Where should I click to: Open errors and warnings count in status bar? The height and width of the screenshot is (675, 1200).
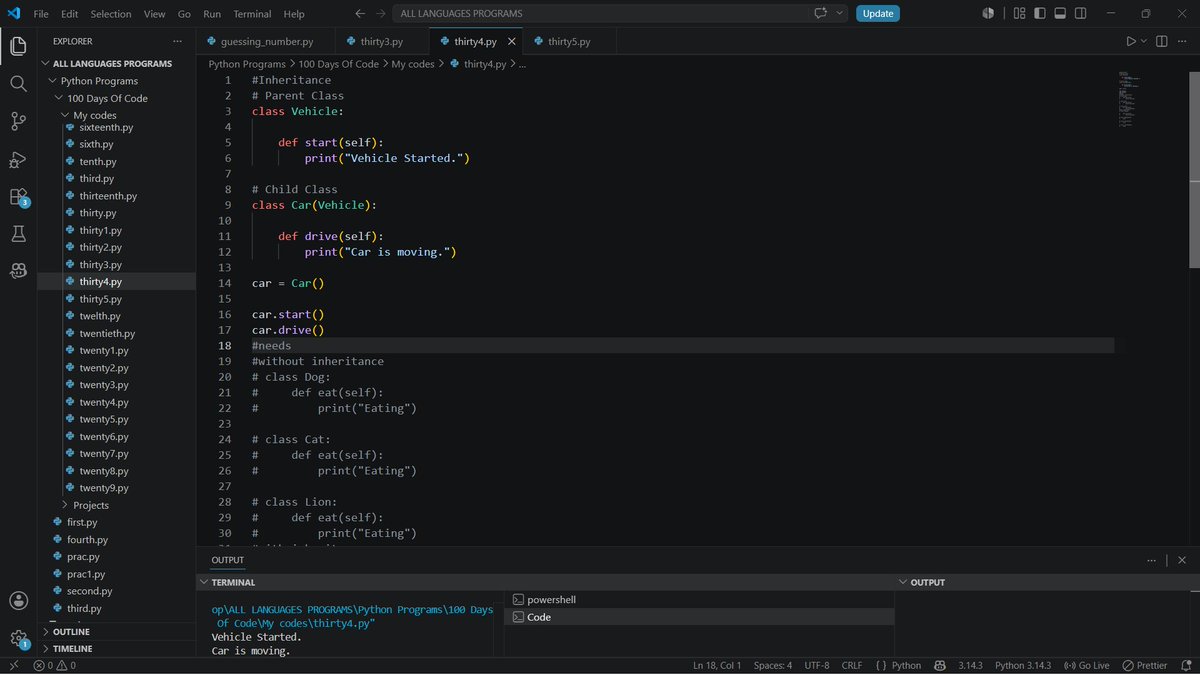(x=55, y=665)
